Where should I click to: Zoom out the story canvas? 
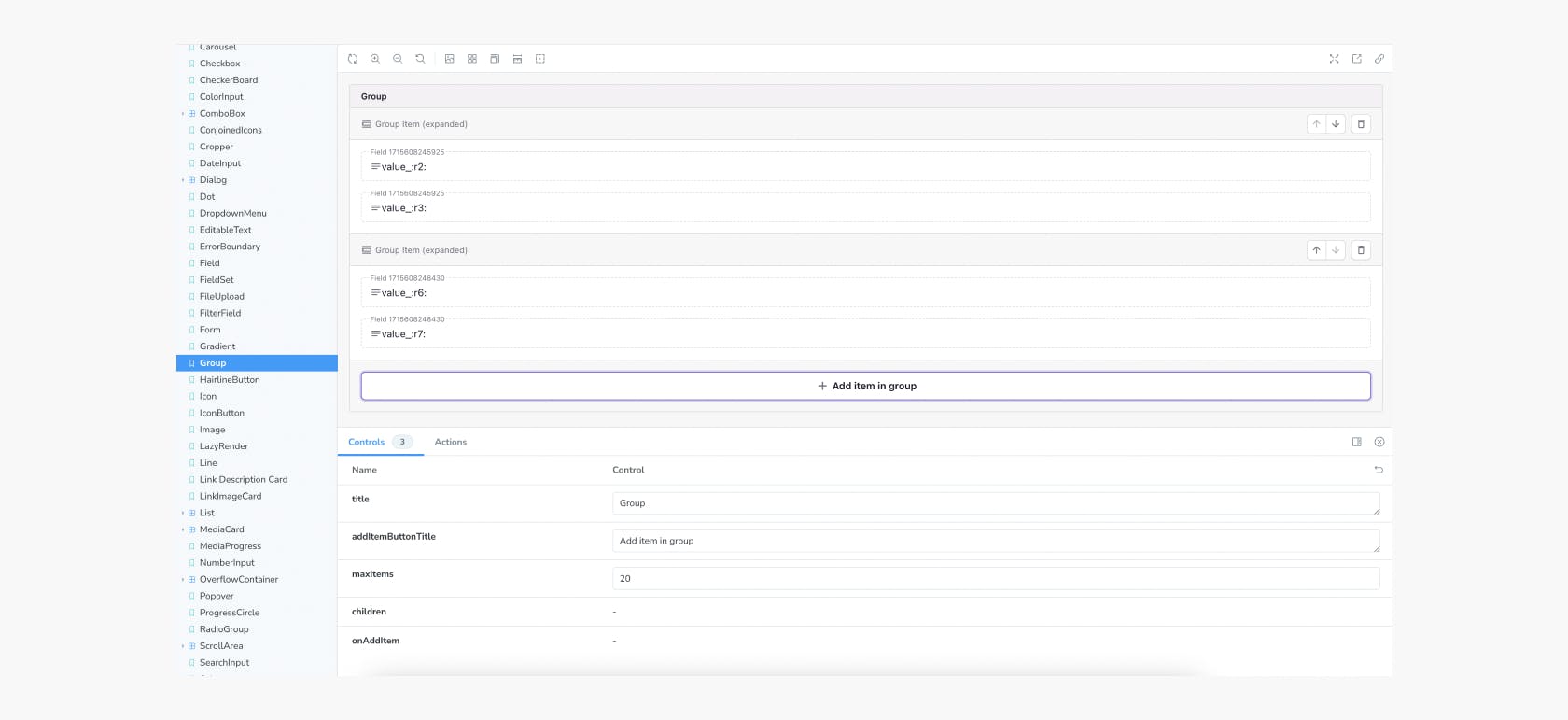(x=398, y=59)
